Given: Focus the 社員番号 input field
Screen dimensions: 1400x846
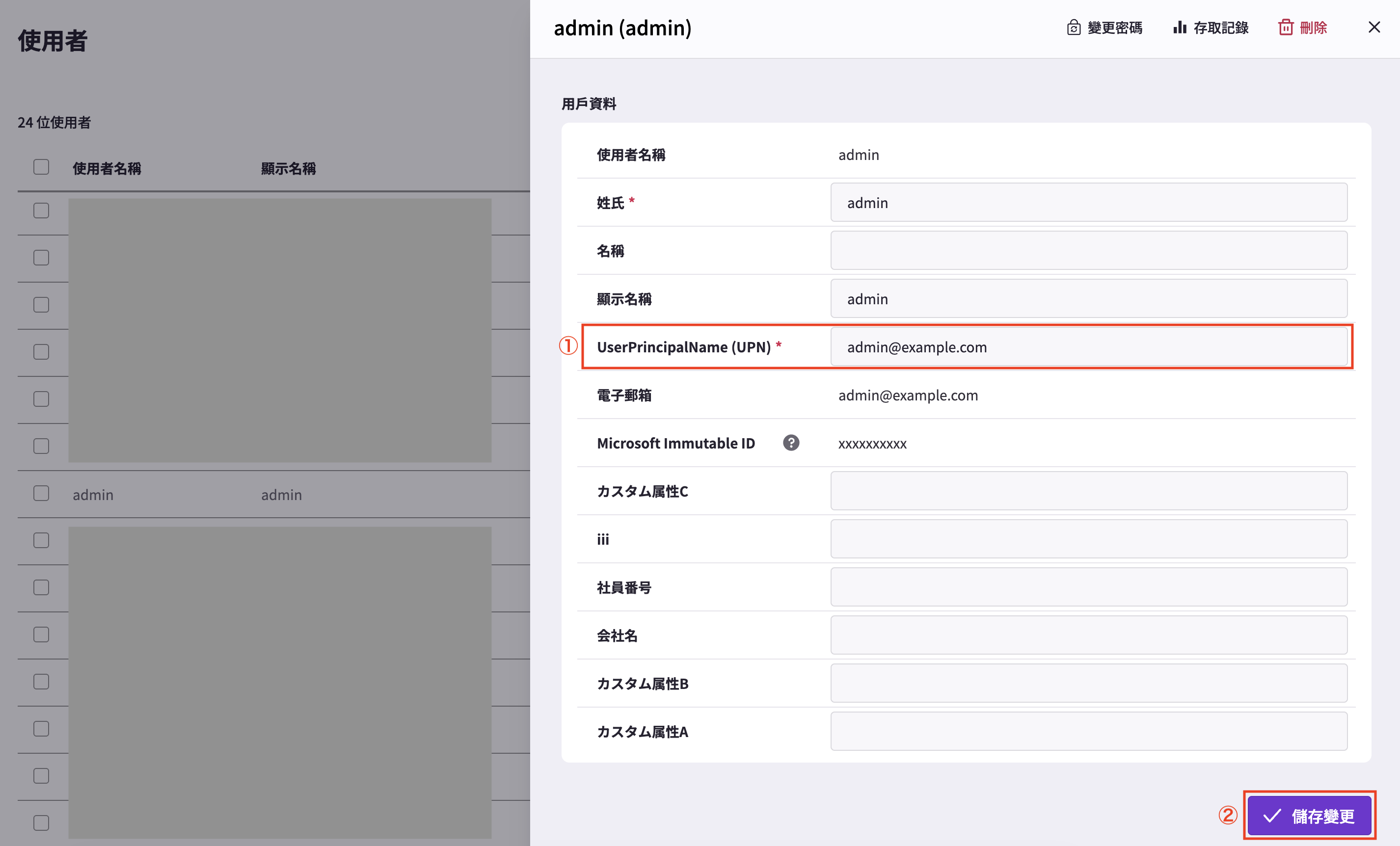Looking at the screenshot, I should (x=1089, y=587).
